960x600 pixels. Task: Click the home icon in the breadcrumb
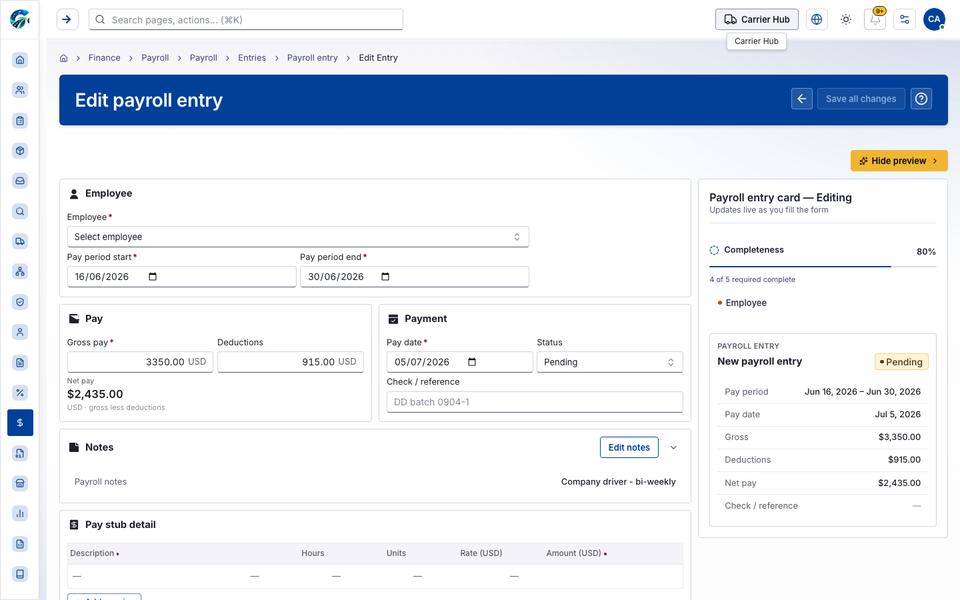[63, 58]
